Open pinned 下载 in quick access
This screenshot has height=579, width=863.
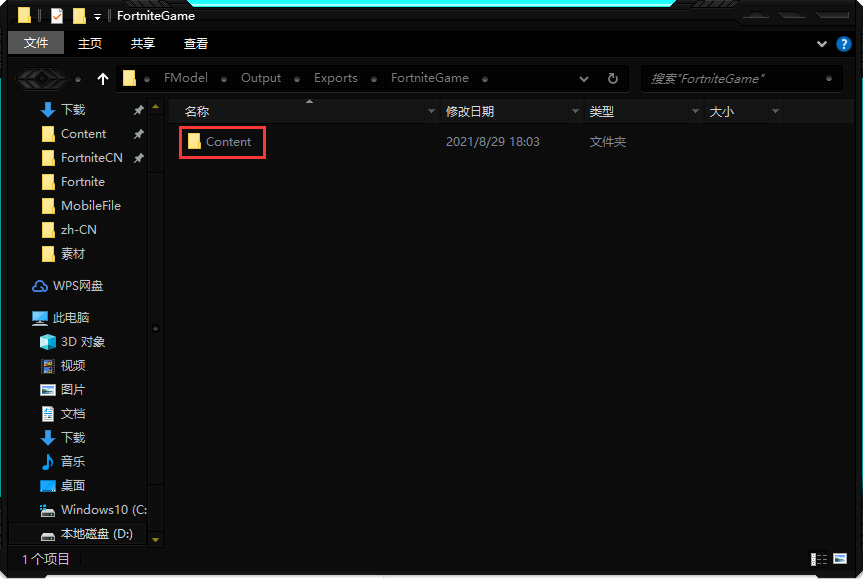(x=73, y=110)
